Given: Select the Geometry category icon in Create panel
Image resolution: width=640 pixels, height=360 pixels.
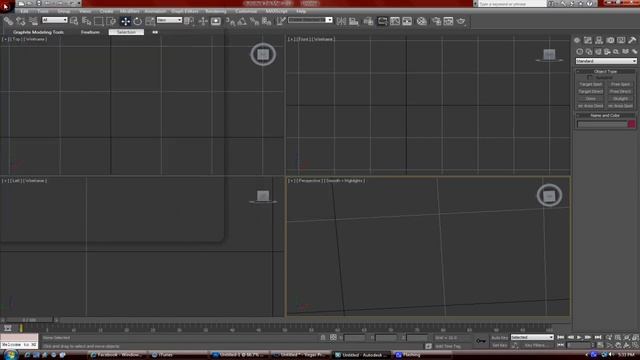Looking at the screenshot, I should (x=580, y=51).
